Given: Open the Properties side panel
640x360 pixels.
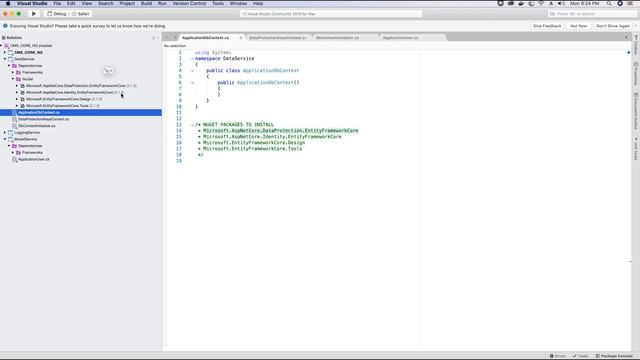Looking at the screenshot, I should (636, 74).
